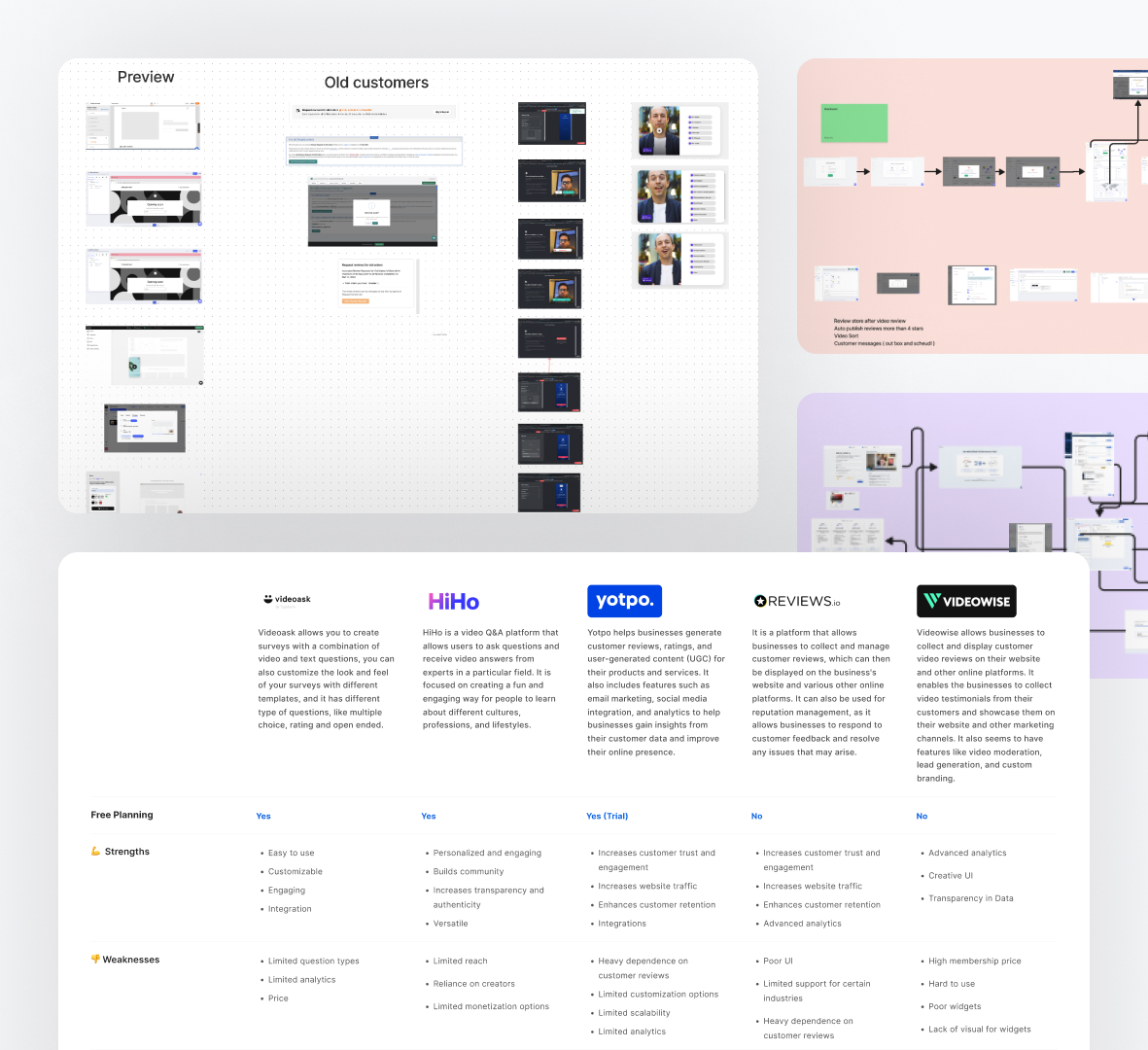Viewport: 1148px width, 1050px height.
Task: Click the 'Weaknesses' row label
Action: tap(130, 960)
